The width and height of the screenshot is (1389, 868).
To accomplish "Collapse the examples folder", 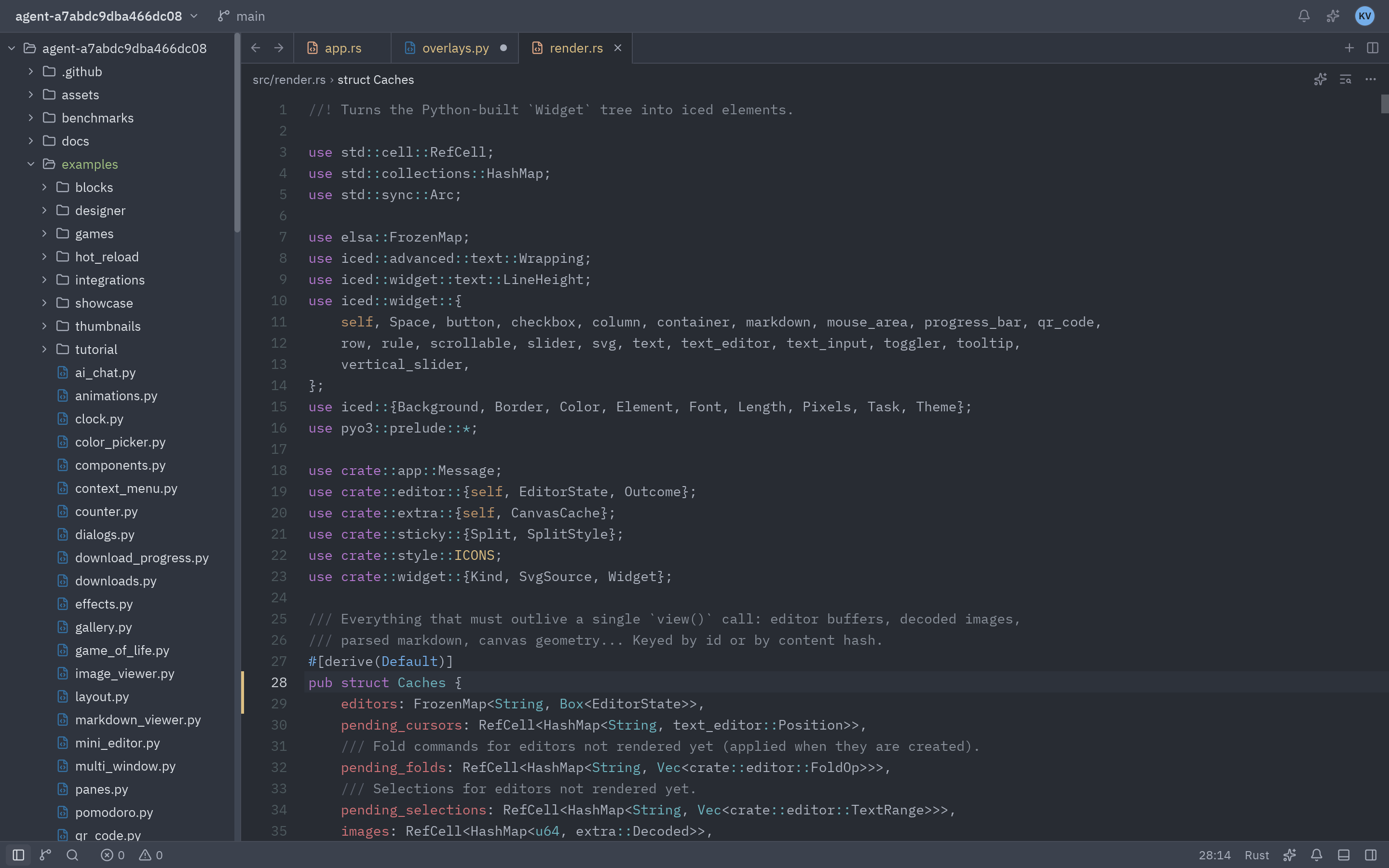I will (31, 164).
